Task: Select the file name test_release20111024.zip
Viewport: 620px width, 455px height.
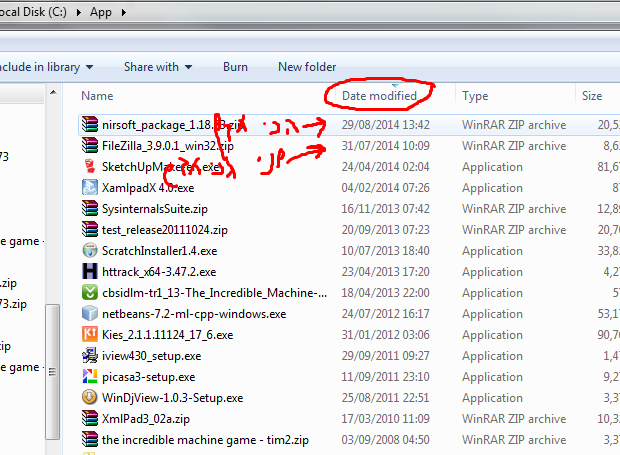Action: (164, 230)
